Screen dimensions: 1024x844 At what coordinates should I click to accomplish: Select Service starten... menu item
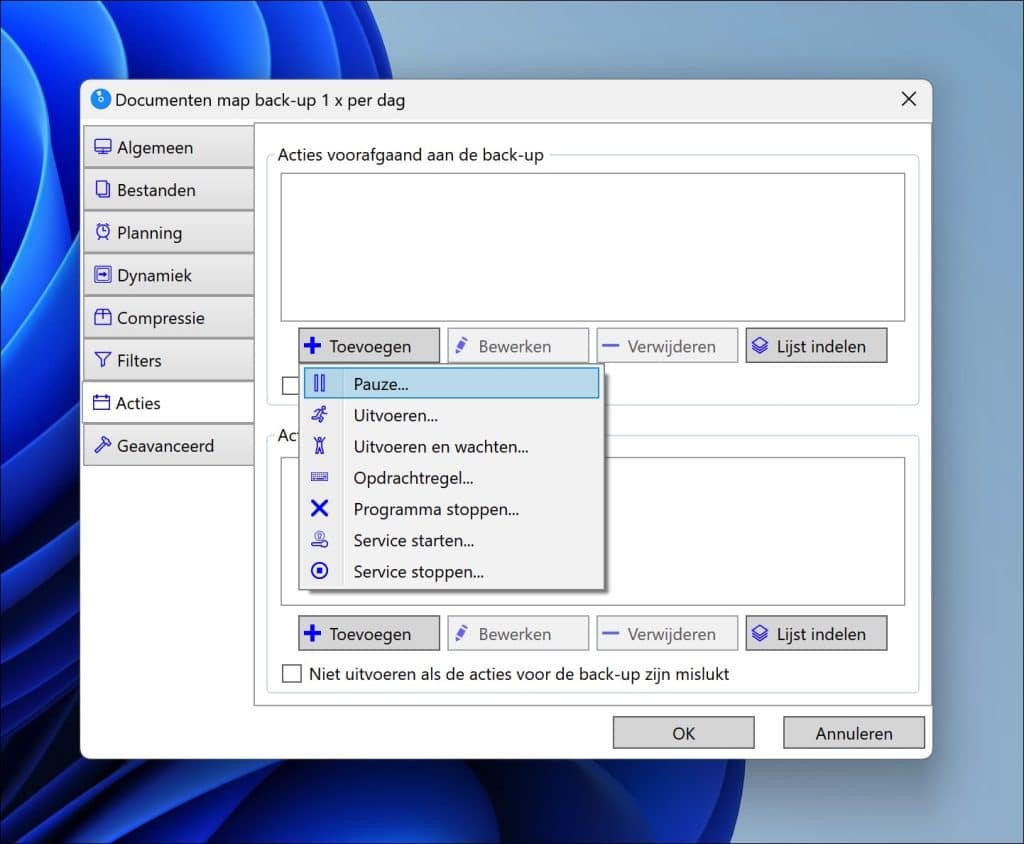[451, 540]
